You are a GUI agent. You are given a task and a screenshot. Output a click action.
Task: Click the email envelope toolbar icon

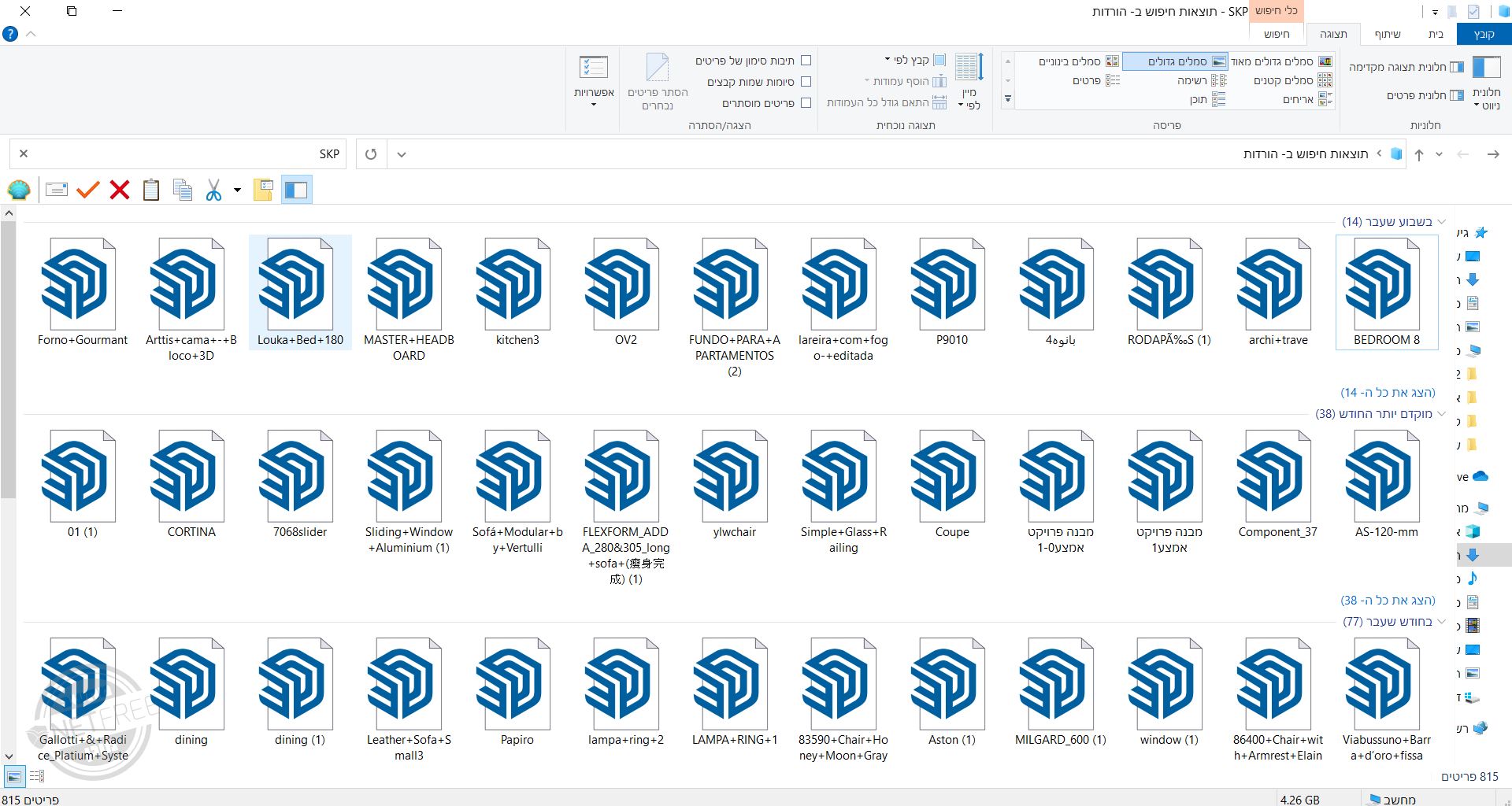tap(57, 190)
